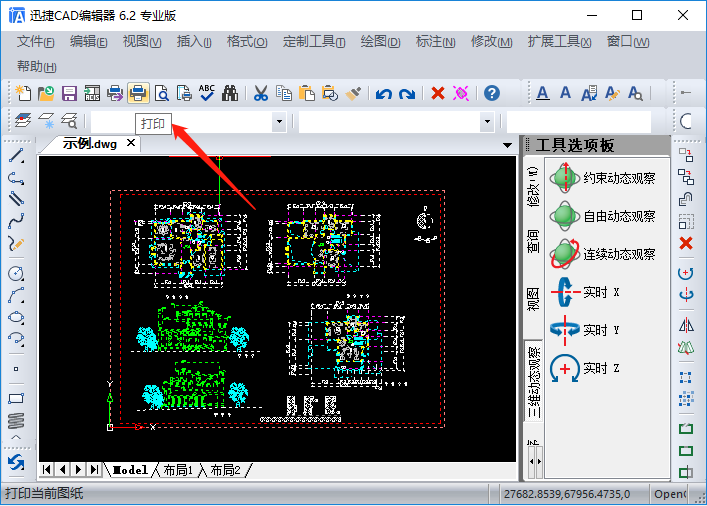
Task: Choose 连续动态观察 continuous orbit
Action: [603, 254]
